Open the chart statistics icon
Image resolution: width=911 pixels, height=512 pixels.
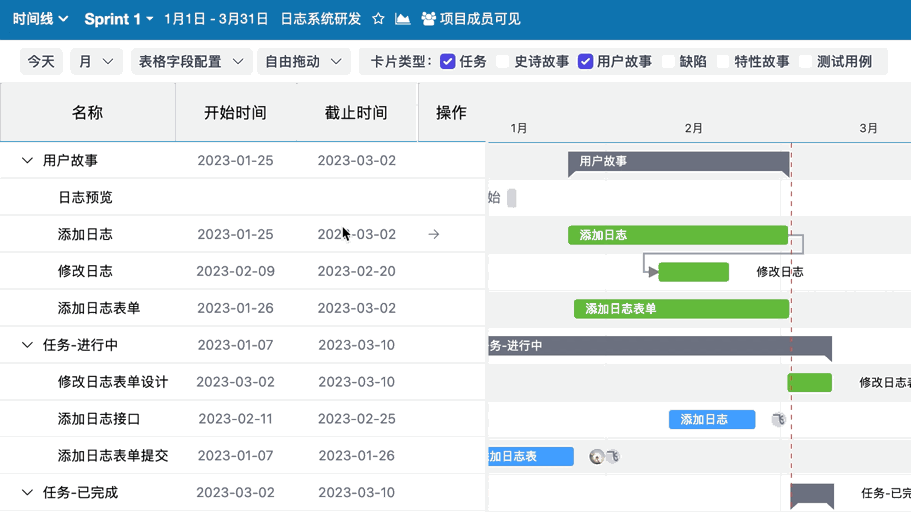click(403, 19)
